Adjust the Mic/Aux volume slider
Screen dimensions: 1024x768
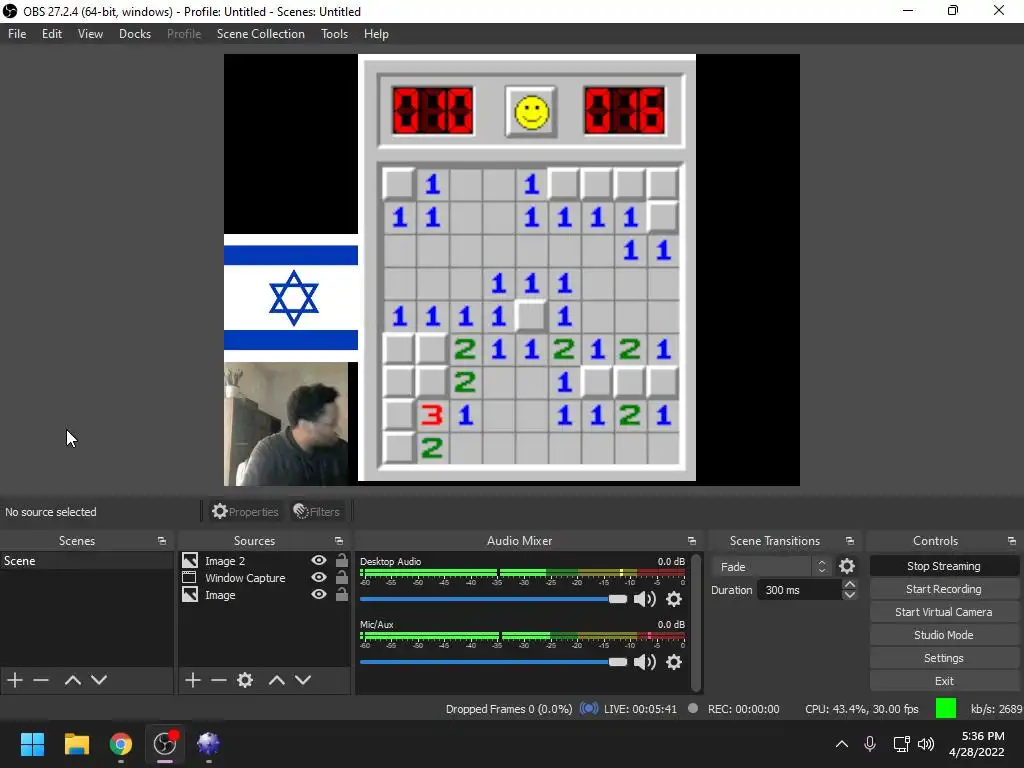[x=493, y=662]
